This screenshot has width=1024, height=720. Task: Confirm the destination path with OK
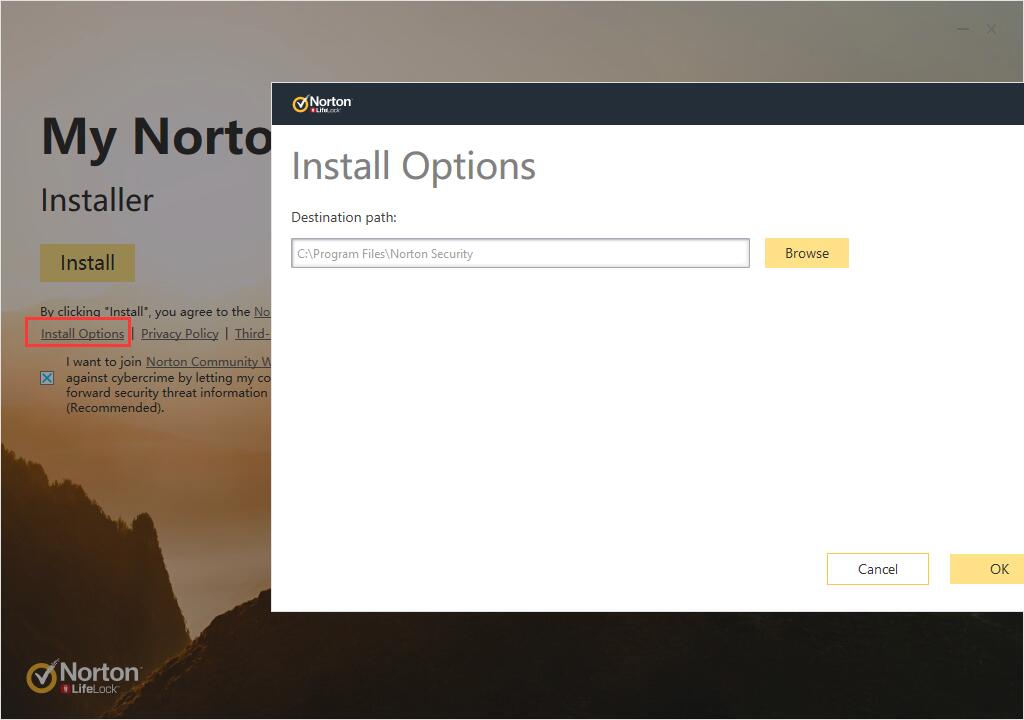point(997,568)
